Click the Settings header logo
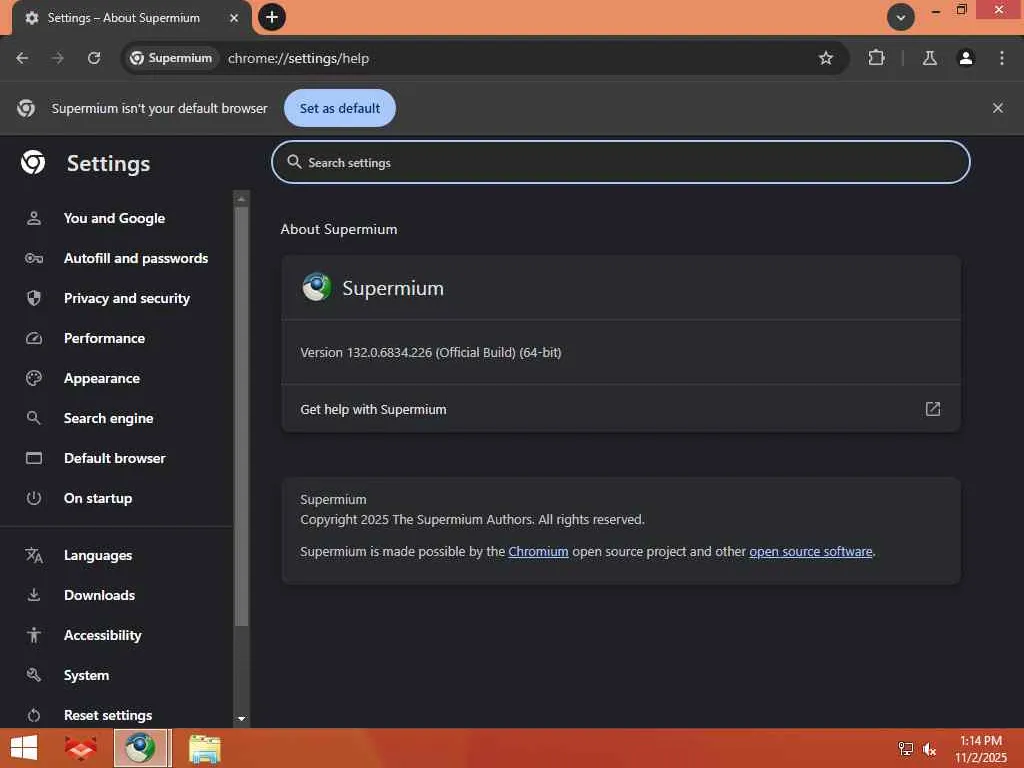Image resolution: width=1024 pixels, height=768 pixels. pos(33,162)
